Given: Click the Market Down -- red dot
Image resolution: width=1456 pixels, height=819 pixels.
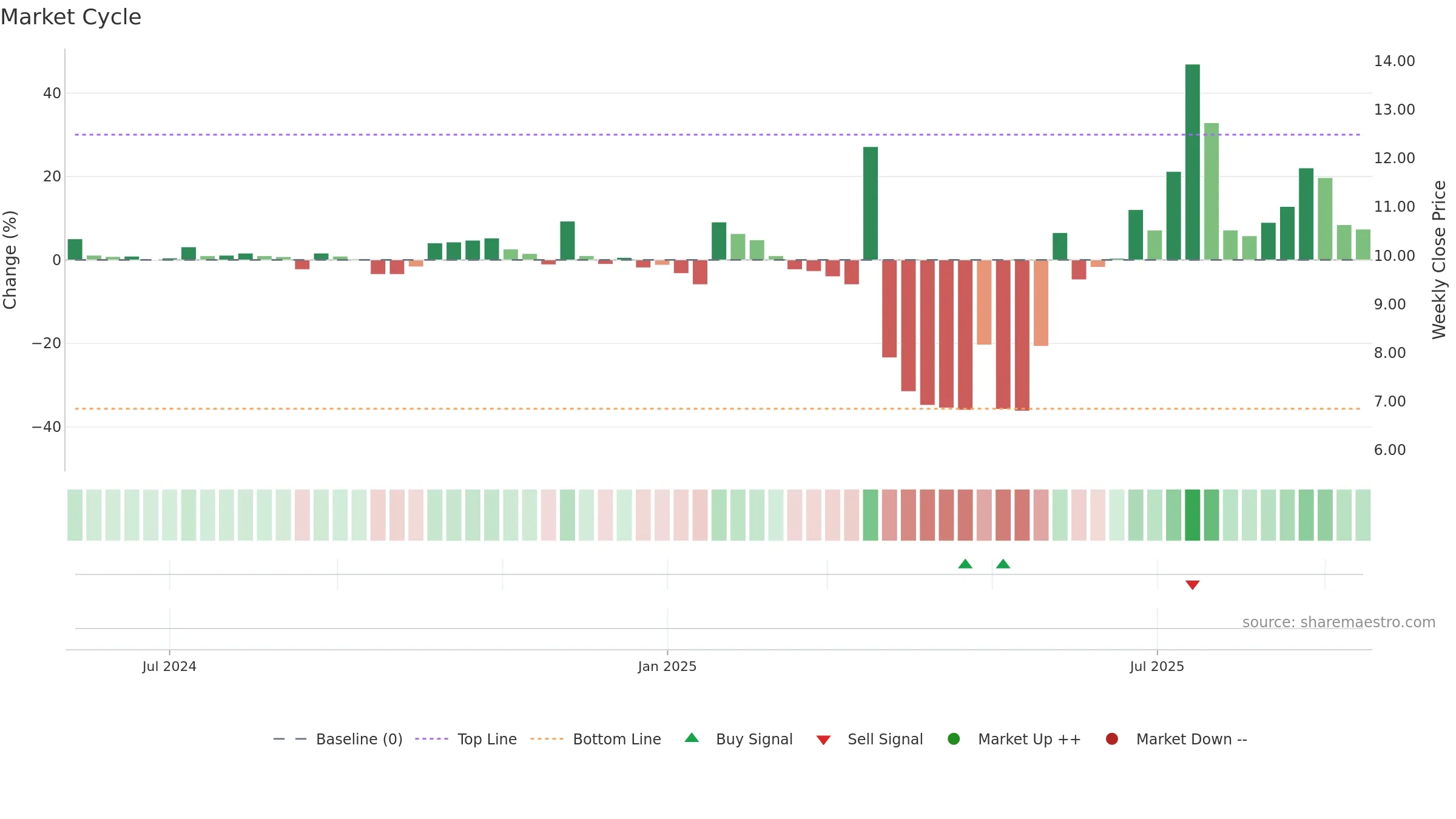Looking at the screenshot, I should [1112, 739].
